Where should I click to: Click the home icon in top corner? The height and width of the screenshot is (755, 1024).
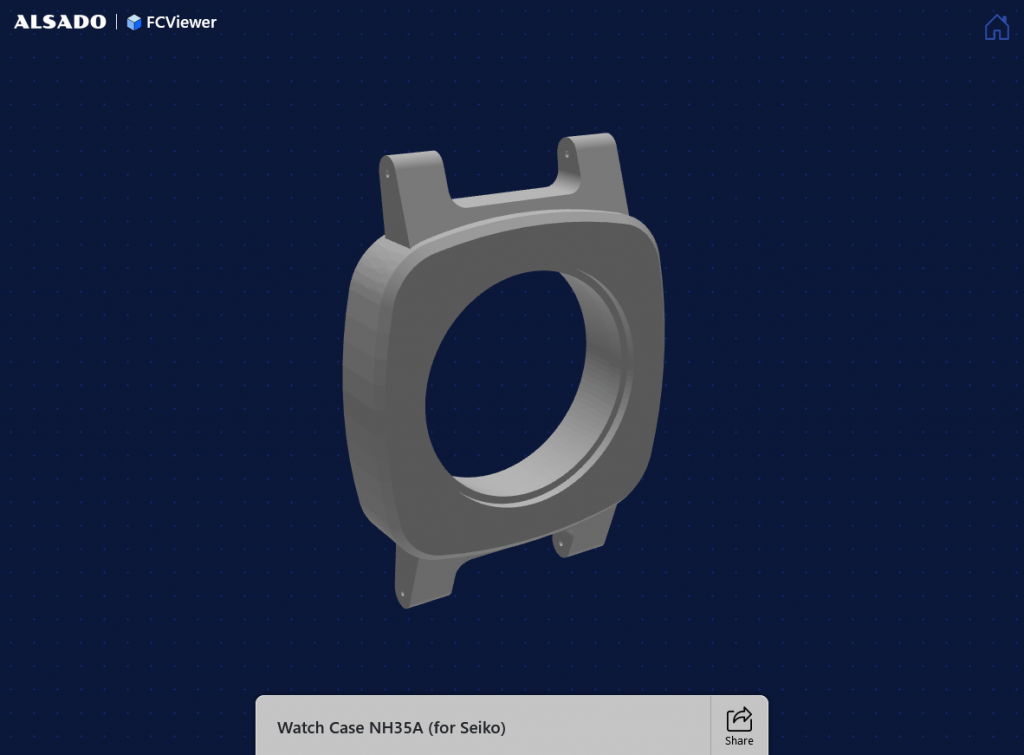coord(996,27)
